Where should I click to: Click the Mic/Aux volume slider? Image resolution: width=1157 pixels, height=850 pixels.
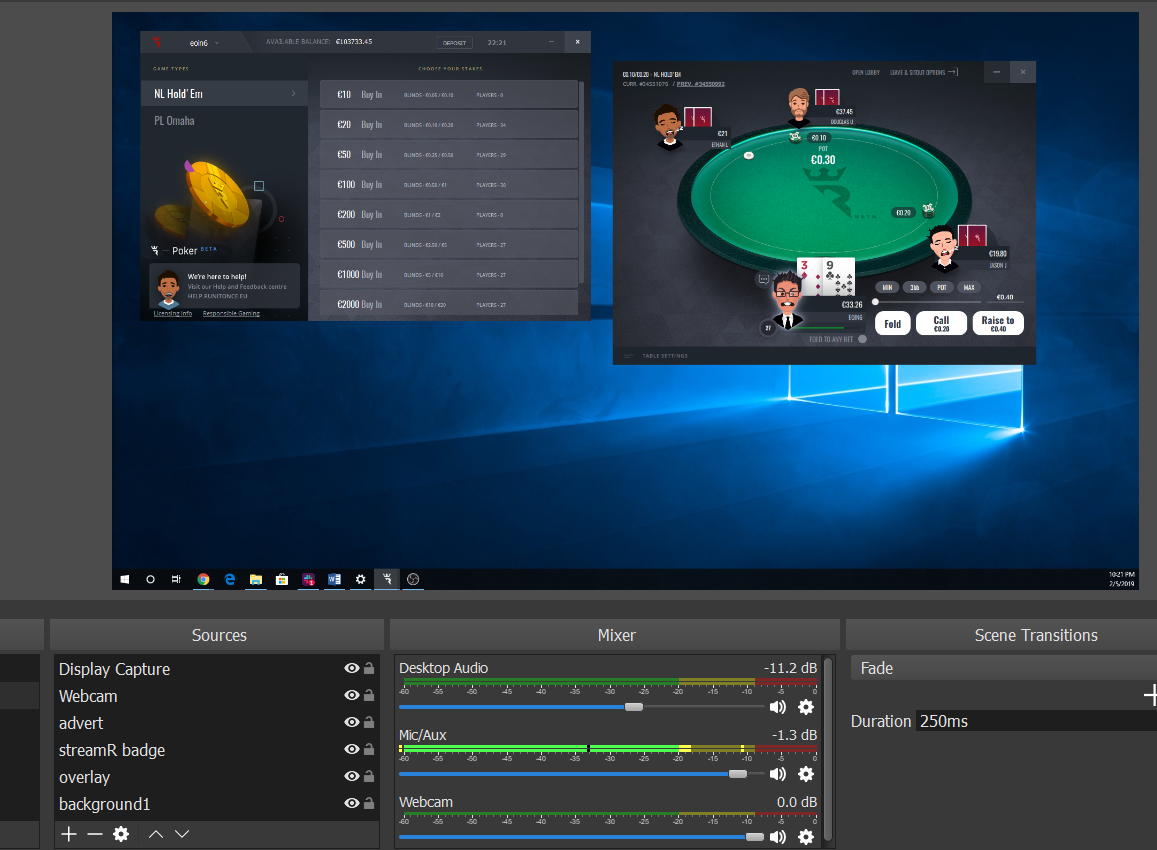coord(581,774)
